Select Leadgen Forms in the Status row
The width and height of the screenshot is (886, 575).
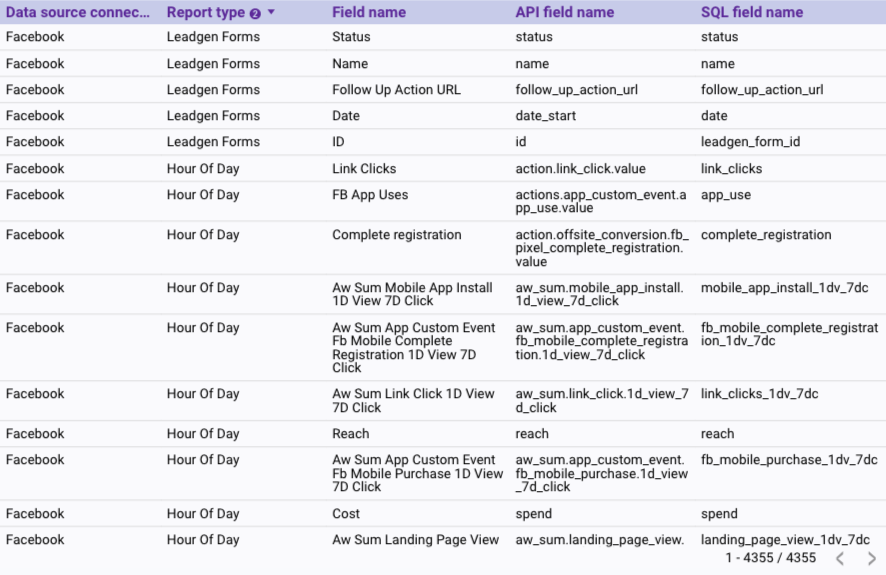coord(213,37)
